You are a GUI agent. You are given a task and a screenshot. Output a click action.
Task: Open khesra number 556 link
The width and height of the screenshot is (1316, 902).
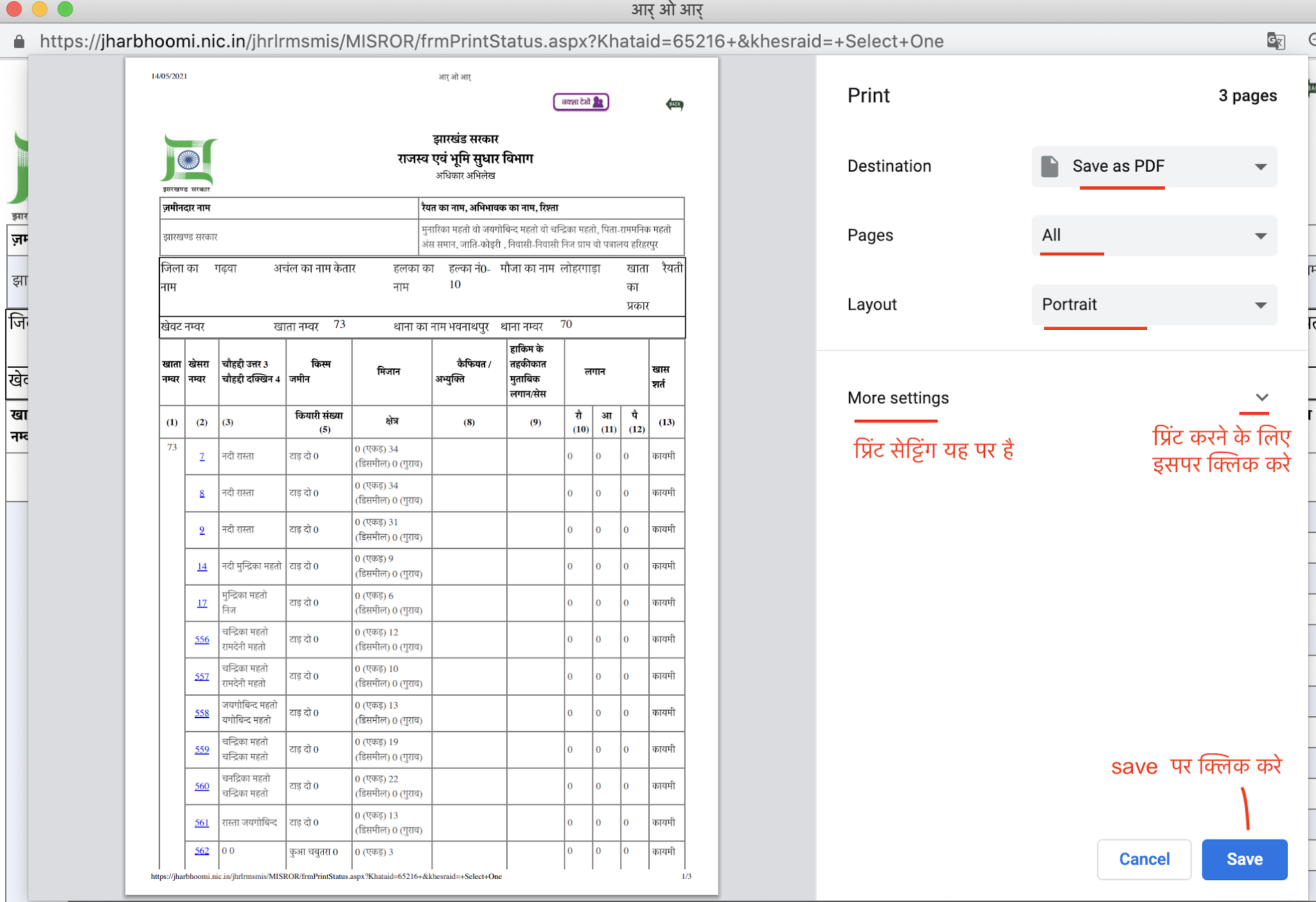202,639
